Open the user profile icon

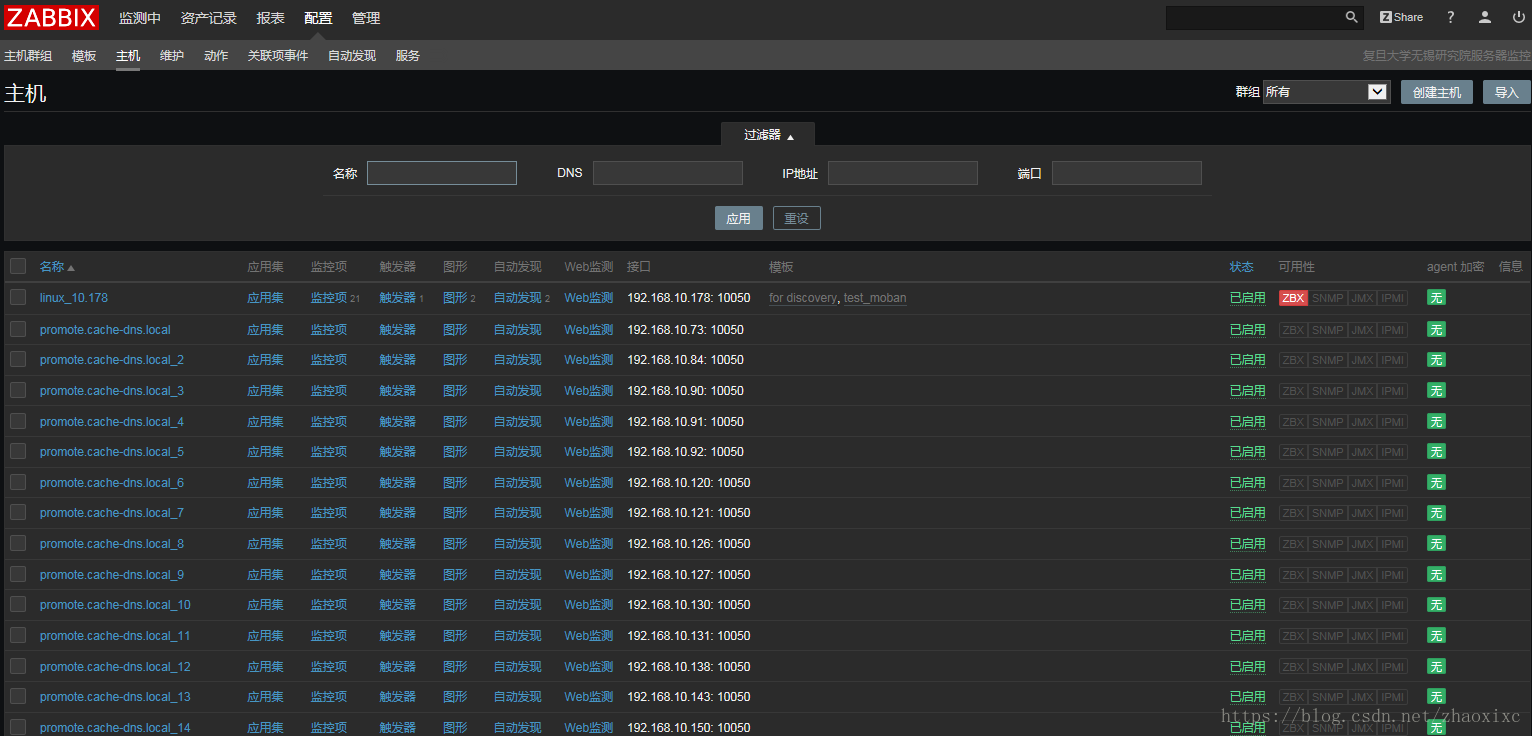point(1485,17)
